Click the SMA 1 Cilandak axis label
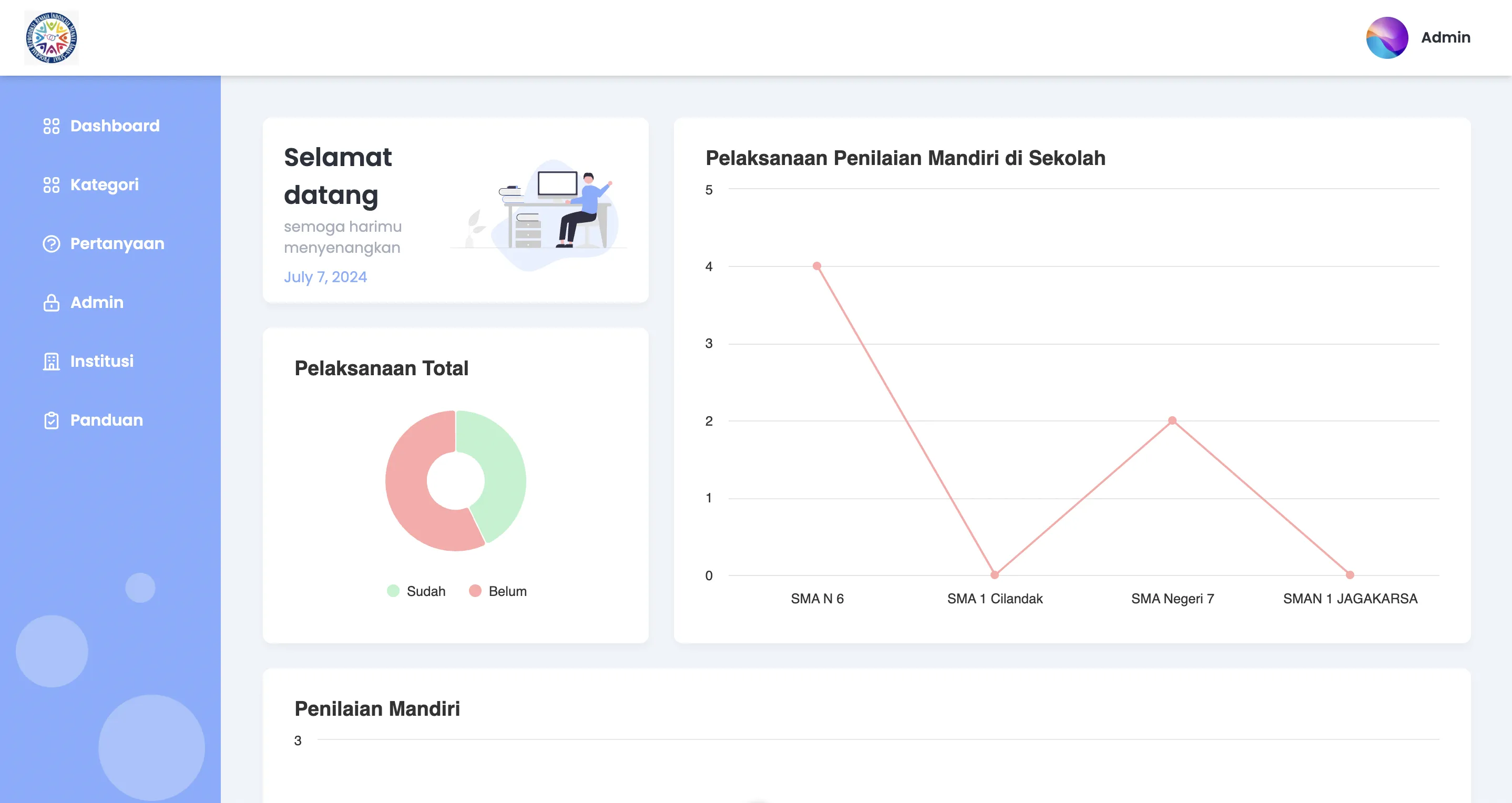Viewport: 1512px width, 803px height. 996,598
